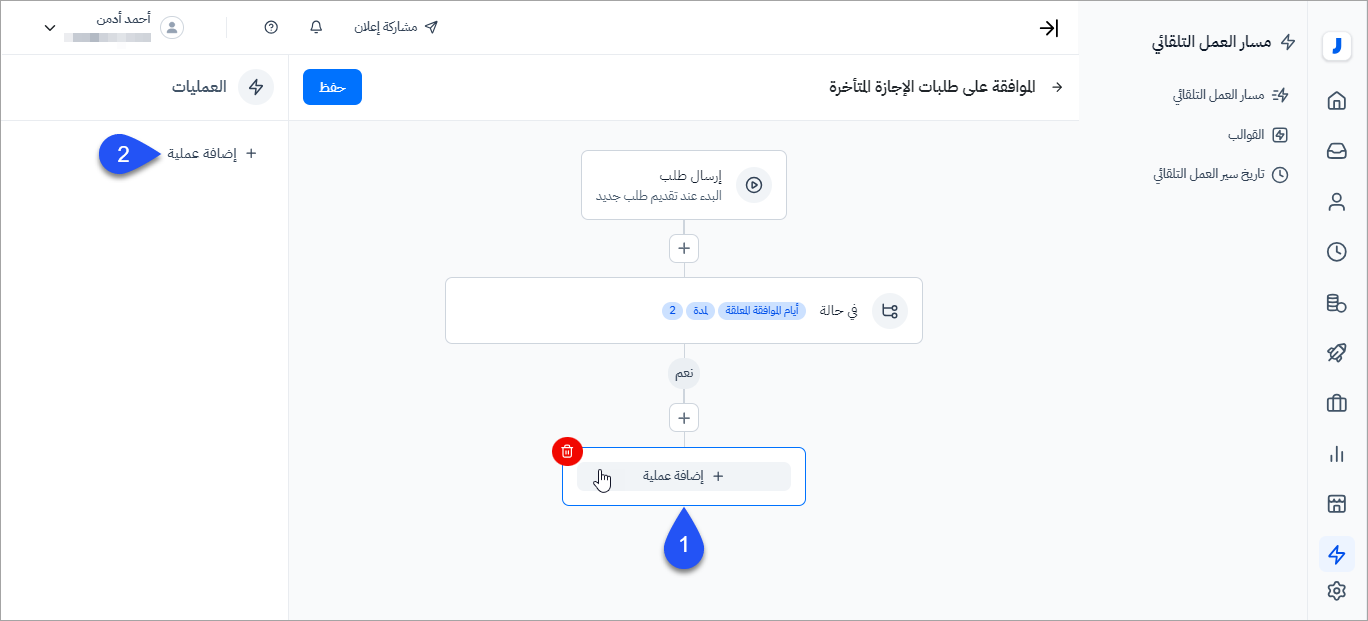Image resolution: width=1368 pixels, height=621 pixels.
Task: Open the briefcase sidebar icon
Action: (1337, 403)
